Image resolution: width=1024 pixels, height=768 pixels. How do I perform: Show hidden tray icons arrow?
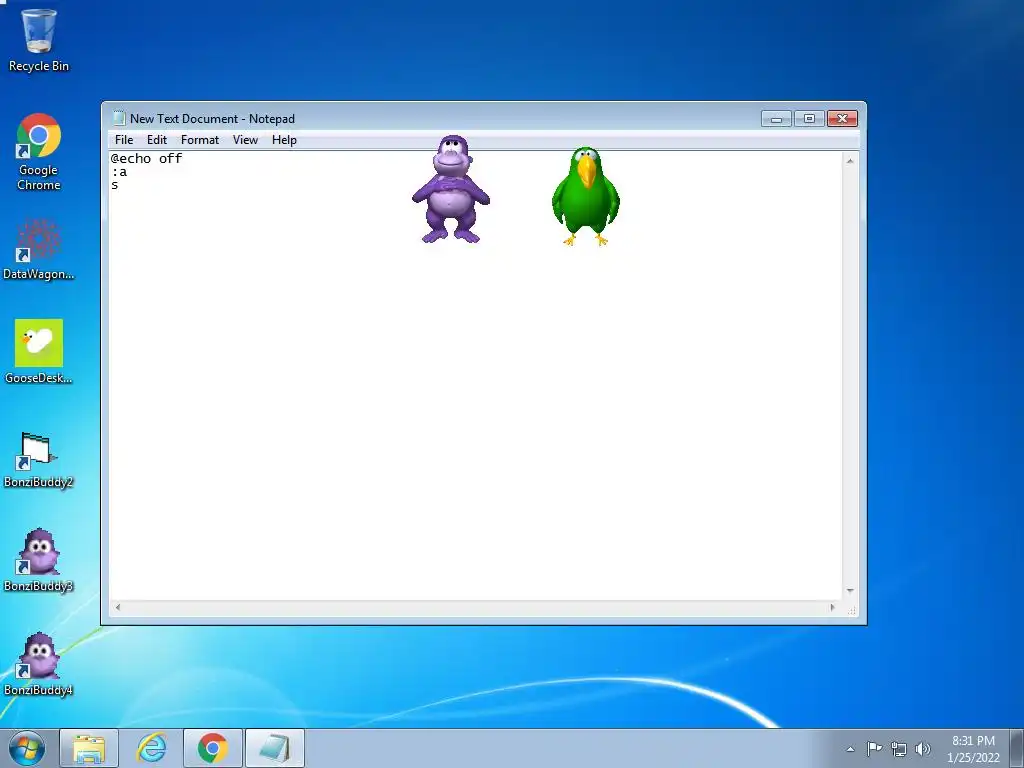tap(850, 749)
